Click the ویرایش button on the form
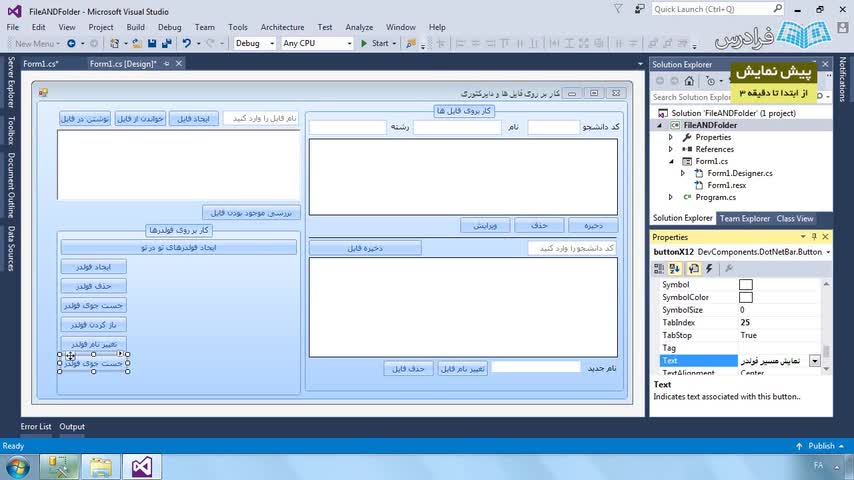 tap(485, 225)
